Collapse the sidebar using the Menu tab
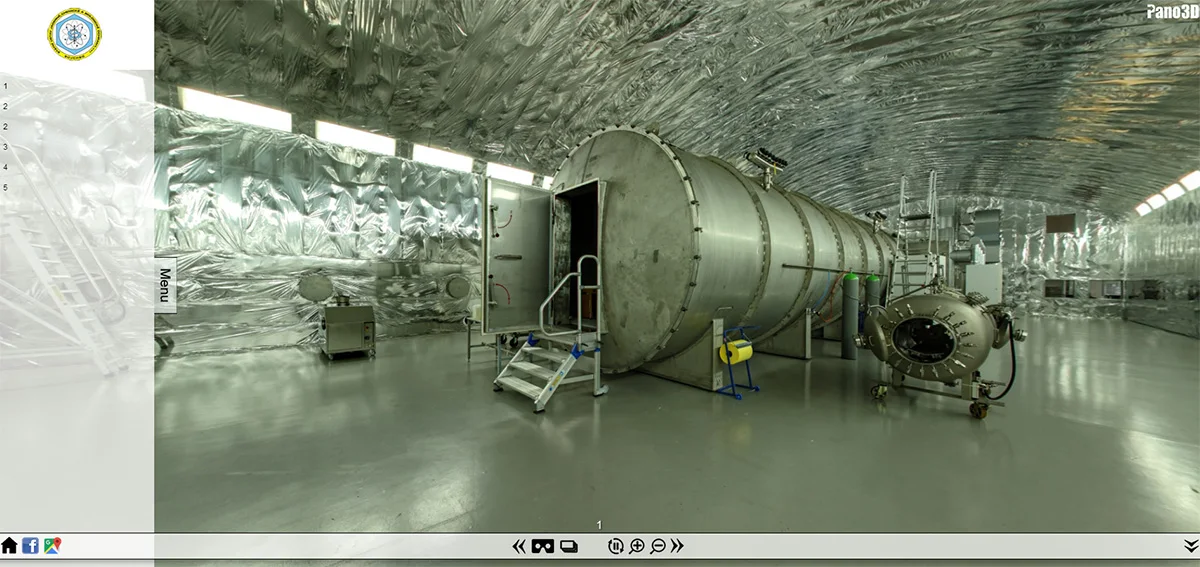Screen dimensions: 1200x567 point(165,285)
